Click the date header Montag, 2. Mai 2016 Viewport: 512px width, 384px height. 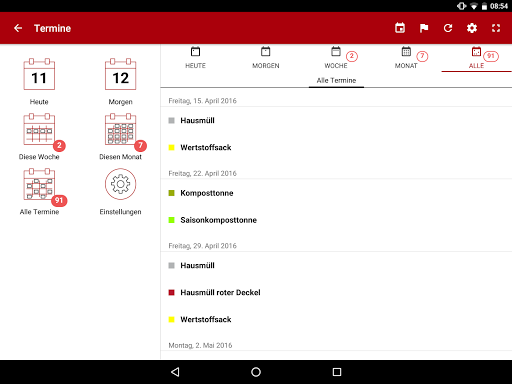coord(200,345)
